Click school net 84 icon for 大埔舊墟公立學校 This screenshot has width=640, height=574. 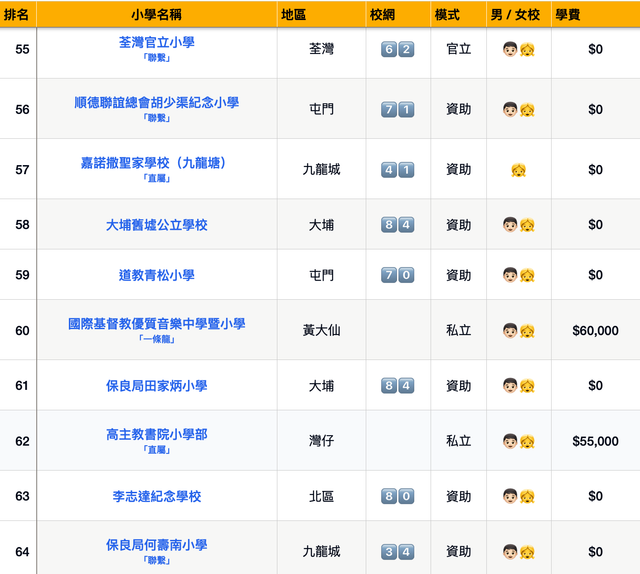pos(398,225)
